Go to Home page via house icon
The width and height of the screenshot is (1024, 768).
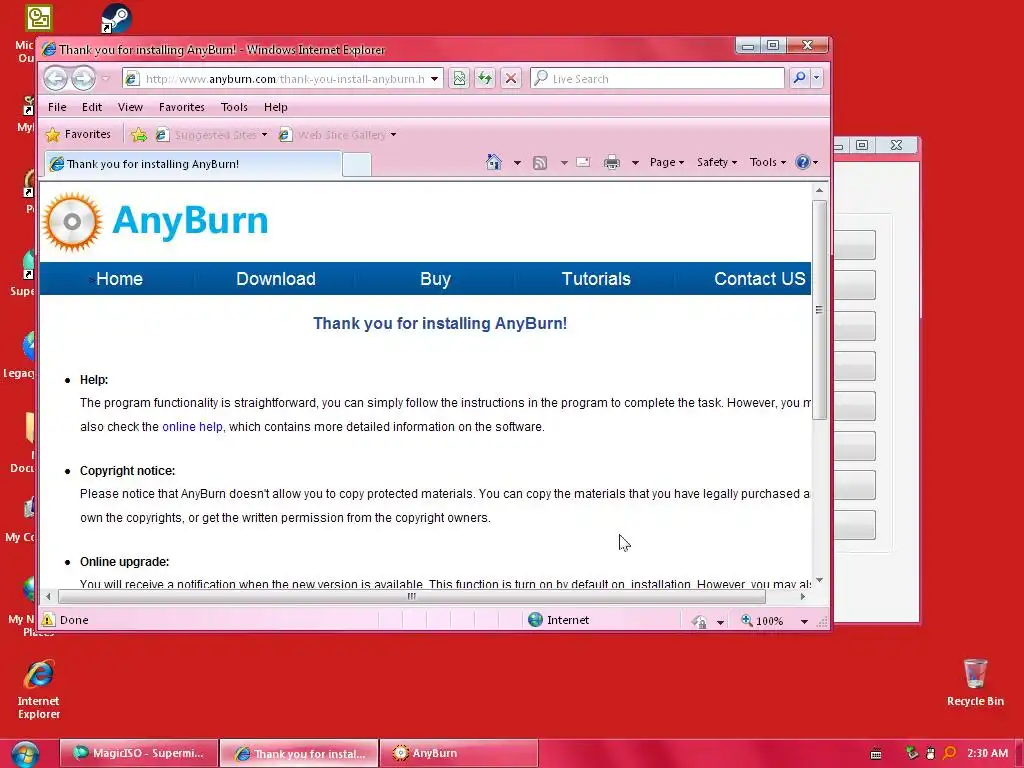pos(494,163)
